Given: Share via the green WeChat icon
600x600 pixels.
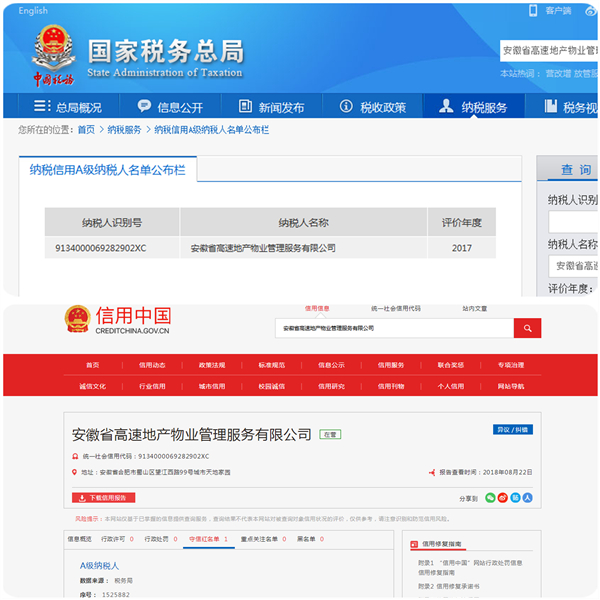Looking at the screenshot, I should coord(490,498).
